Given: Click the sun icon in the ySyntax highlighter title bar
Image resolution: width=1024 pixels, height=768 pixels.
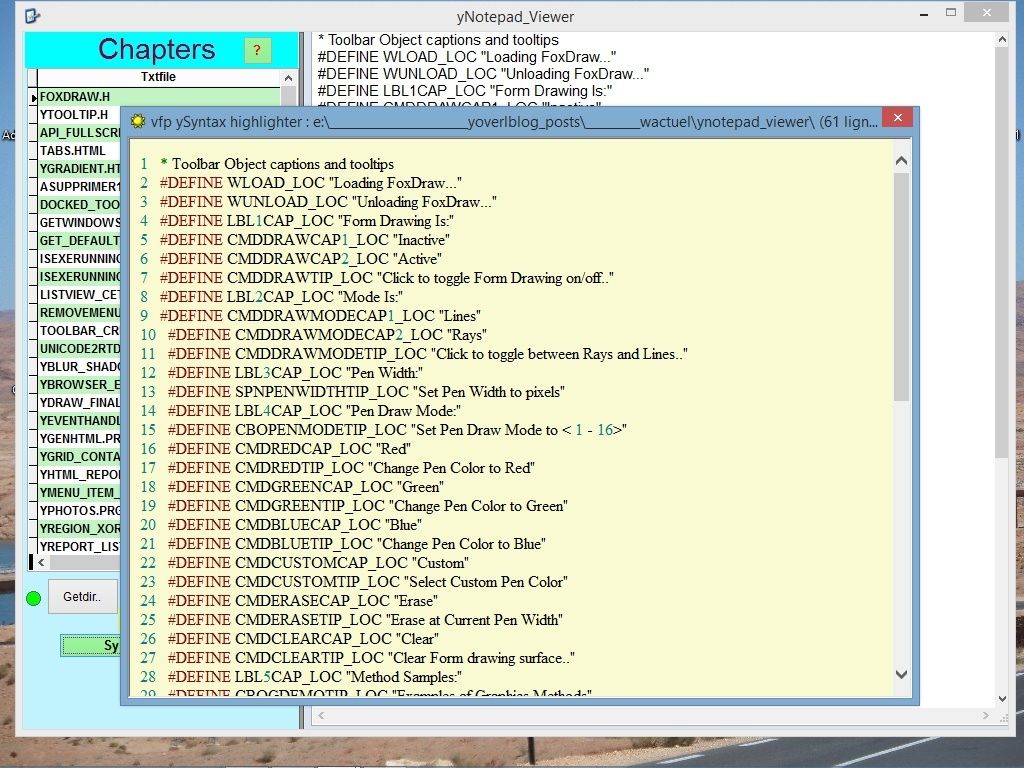Looking at the screenshot, I should 137,118.
